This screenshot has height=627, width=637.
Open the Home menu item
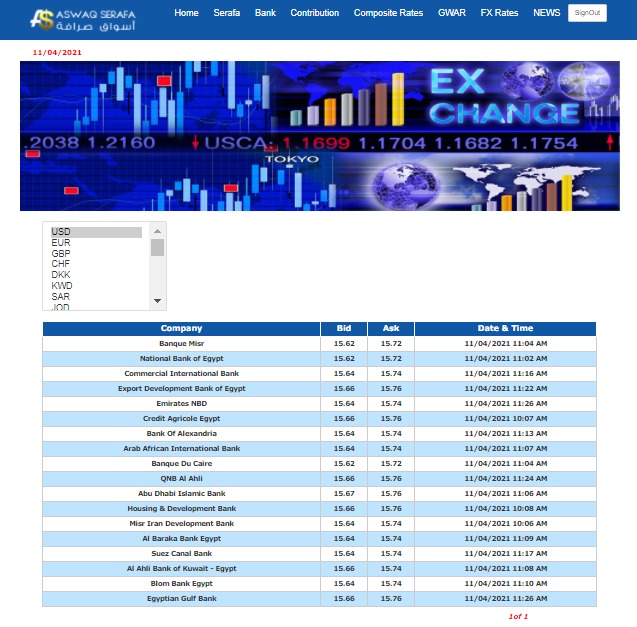[186, 13]
